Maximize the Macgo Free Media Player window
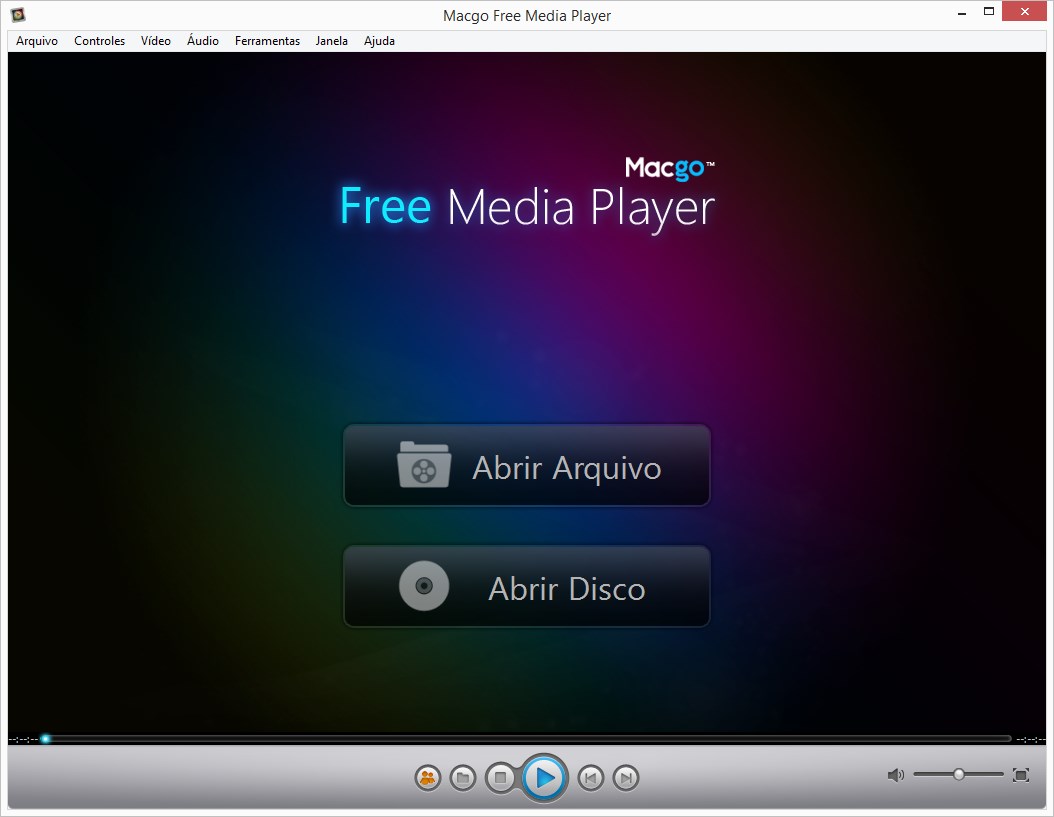This screenshot has height=817, width=1054. pyautogui.click(x=989, y=11)
